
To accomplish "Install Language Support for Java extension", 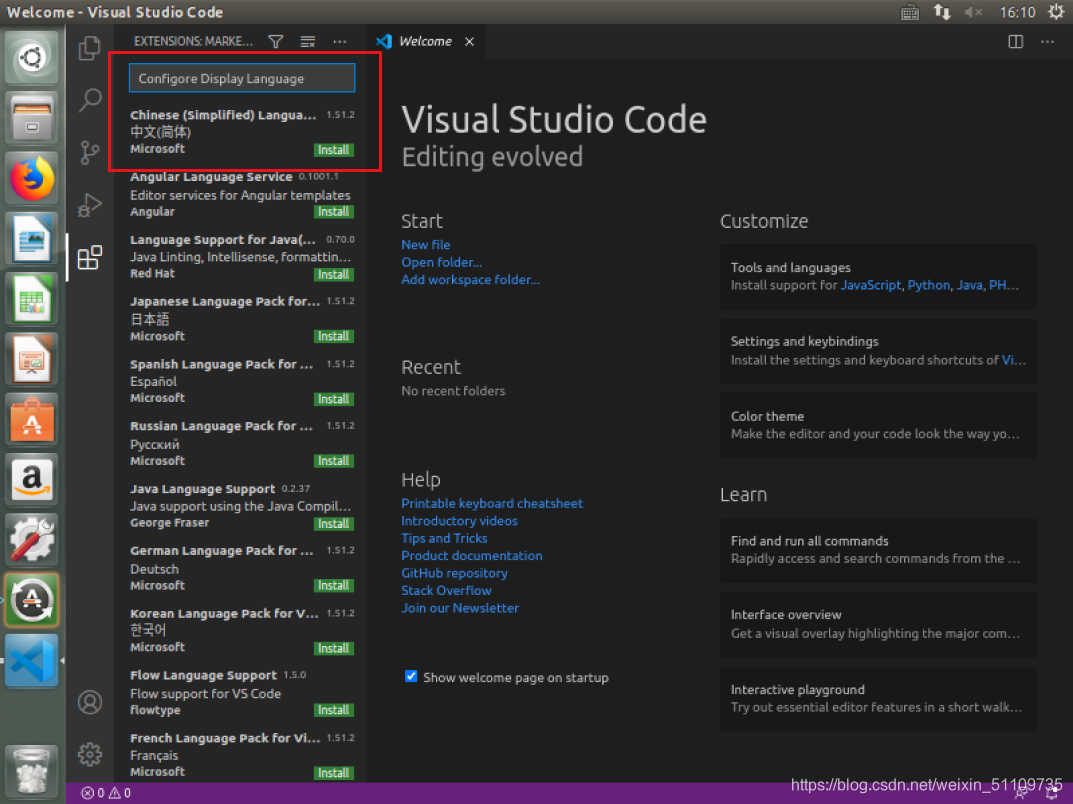I will tap(333, 274).
